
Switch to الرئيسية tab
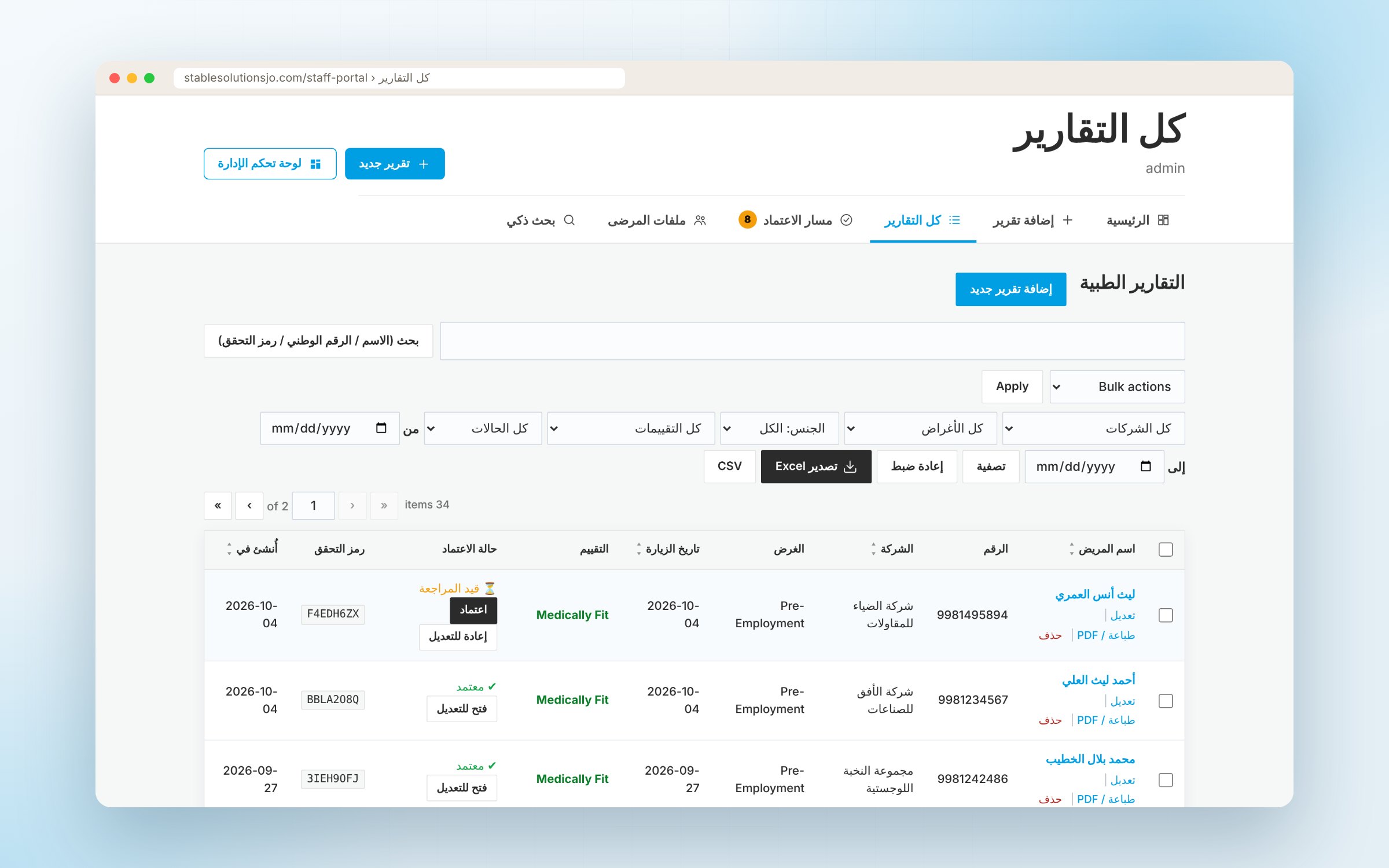coord(1138,220)
